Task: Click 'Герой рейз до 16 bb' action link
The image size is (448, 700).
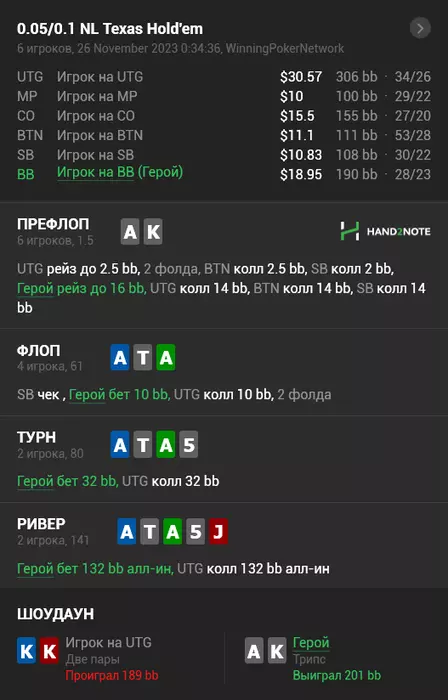Action: coord(81,288)
